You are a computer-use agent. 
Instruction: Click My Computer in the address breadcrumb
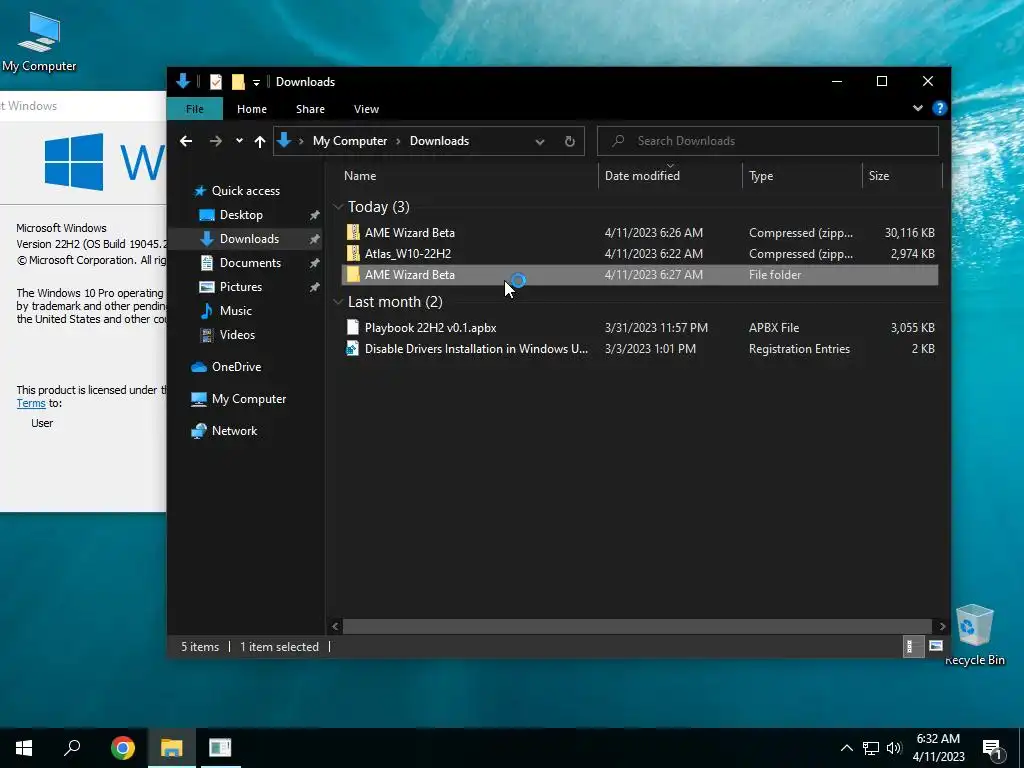click(x=350, y=141)
